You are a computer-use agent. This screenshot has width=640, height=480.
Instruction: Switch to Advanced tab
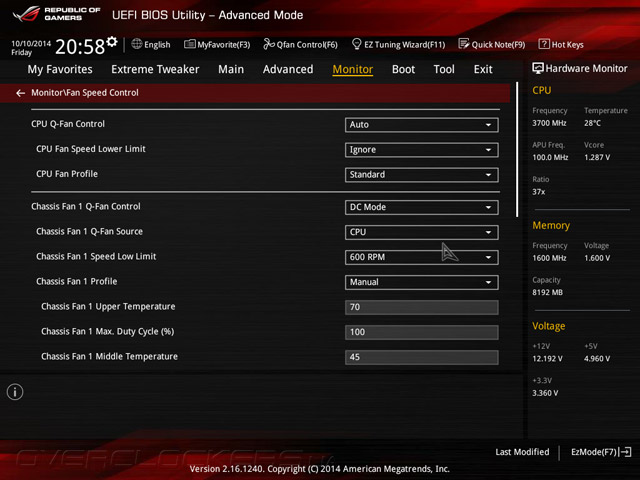pyautogui.click(x=288, y=69)
